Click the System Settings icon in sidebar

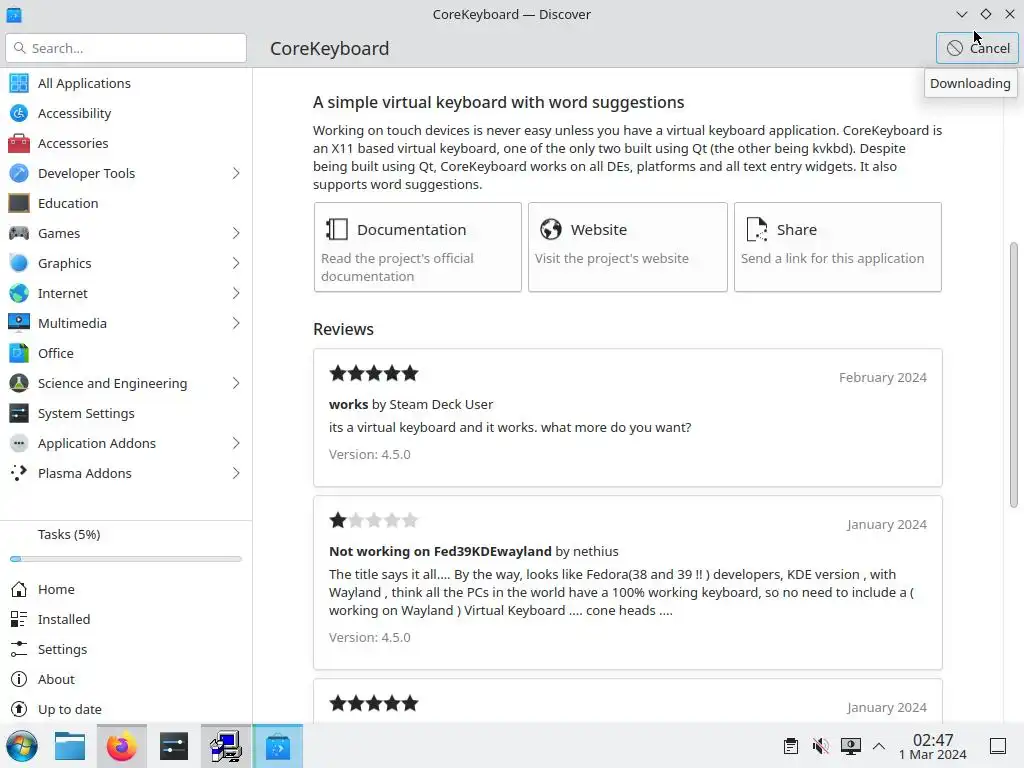[19, 413]
